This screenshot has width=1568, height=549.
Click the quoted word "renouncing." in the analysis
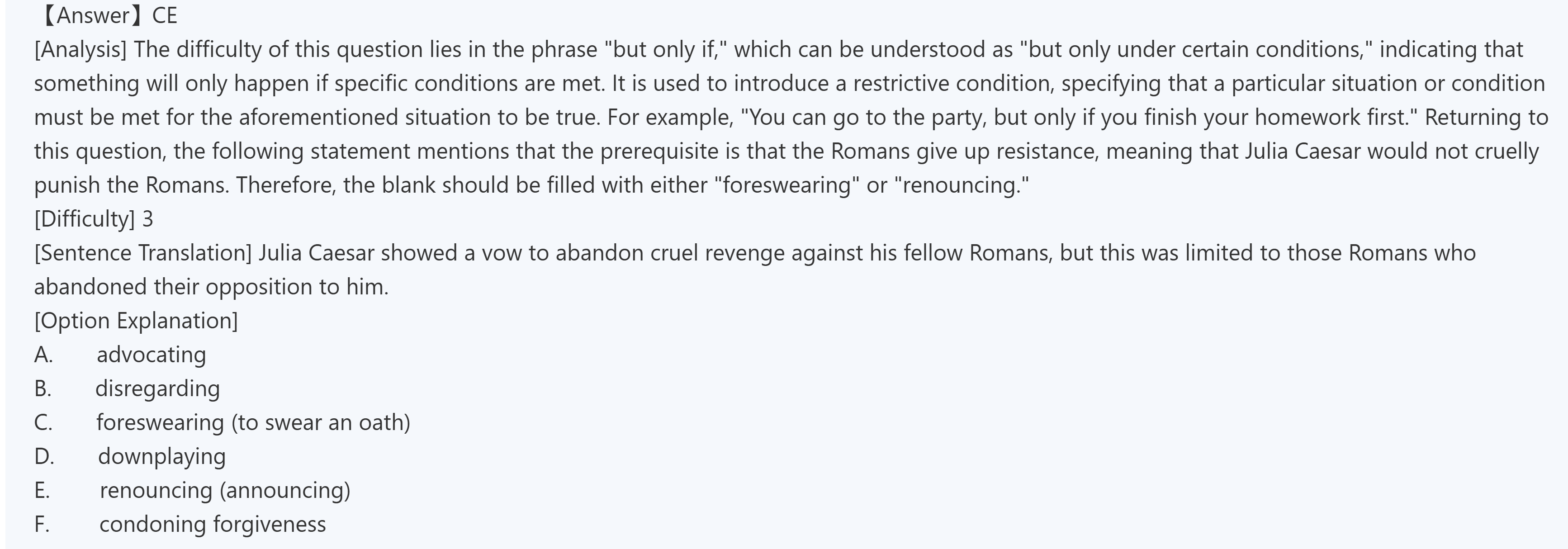[962, 185]
